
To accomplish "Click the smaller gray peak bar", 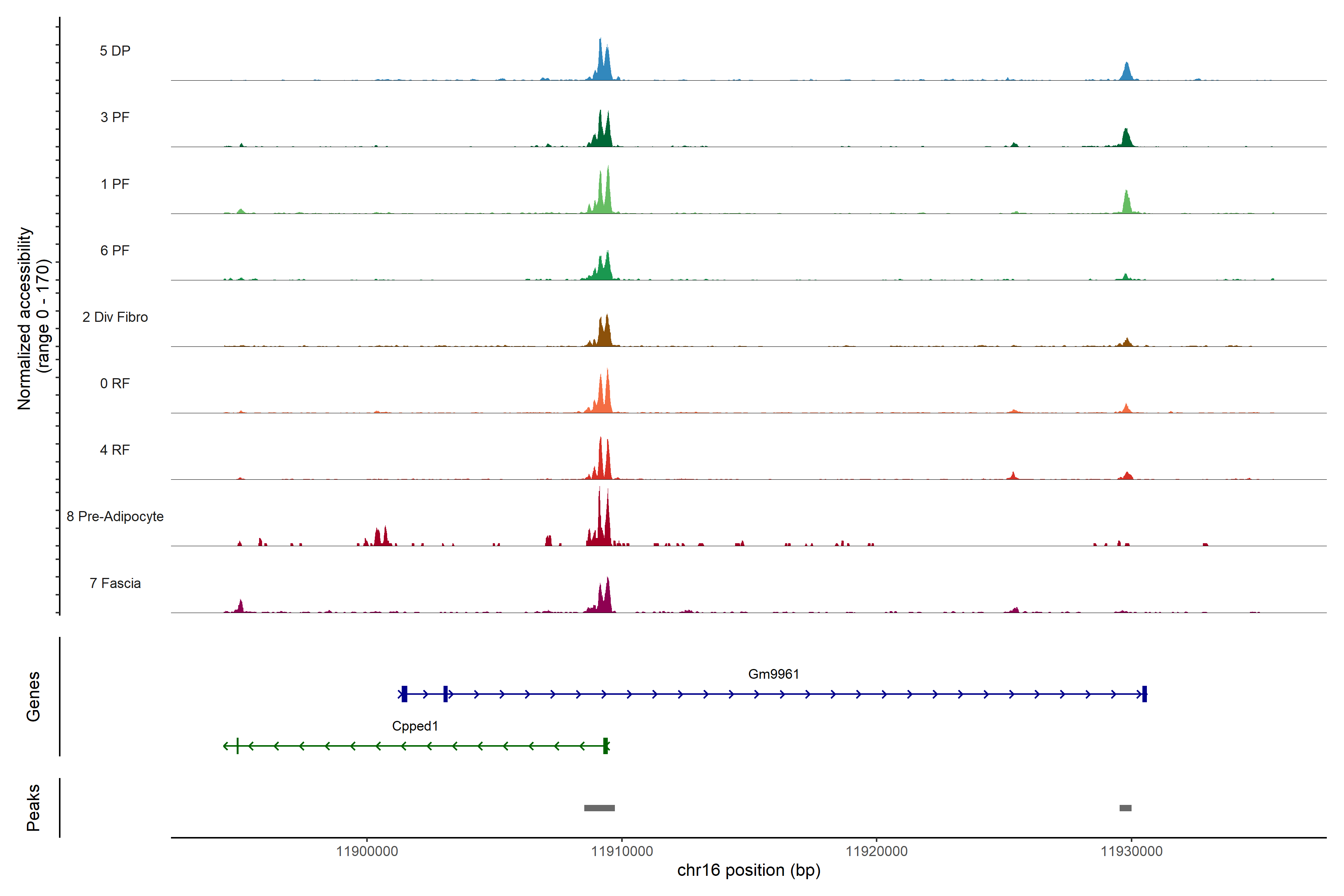I will click(x=1125, y=808).
